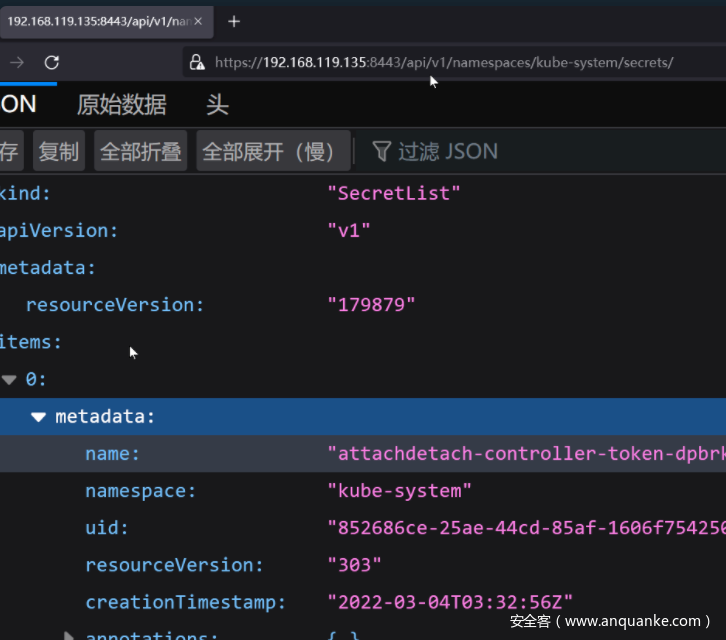Reload the current page
Viewport: 726px width, 640px height.
[x=52, y=62]
